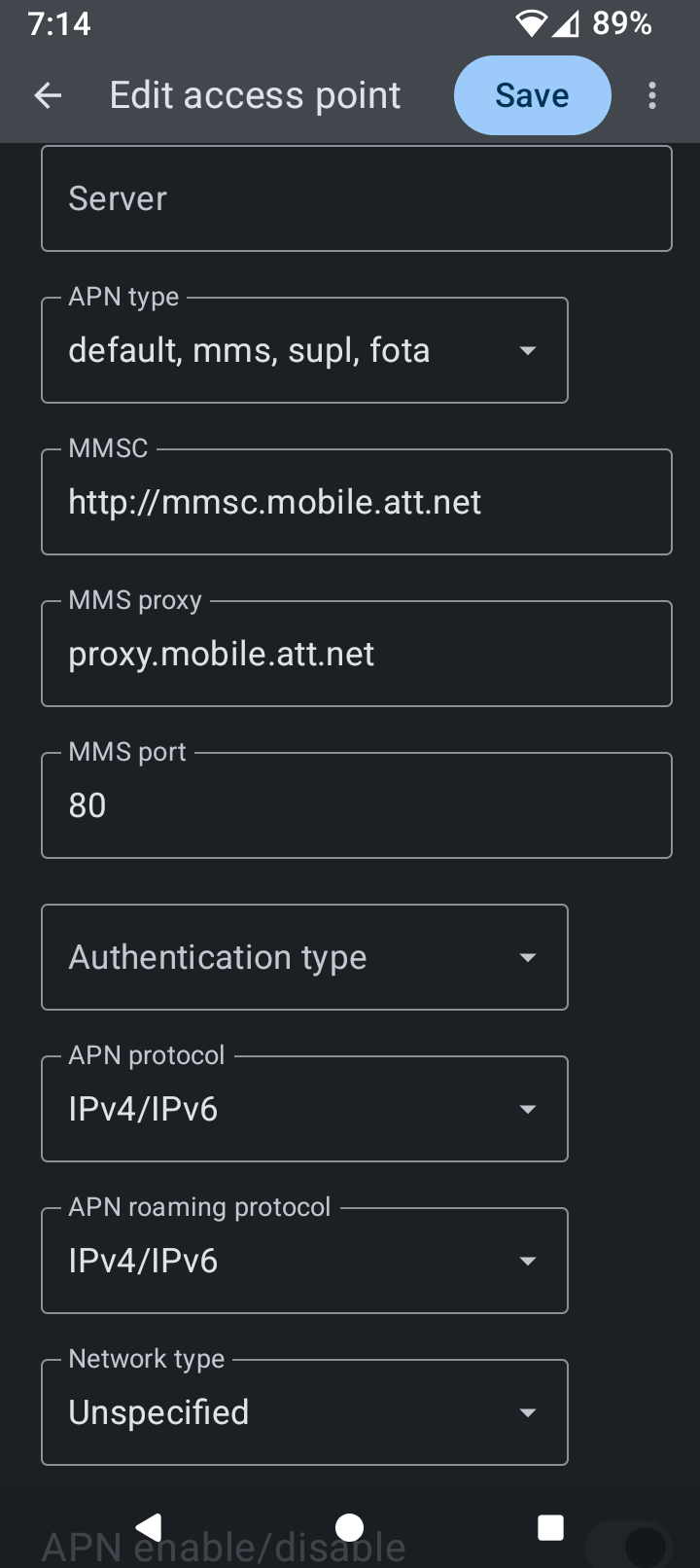The height and width of the screenshot is (1568, 700).
Task: Tap the recent apps square button
Action: pyautogui.click(x=550, y=1527)
